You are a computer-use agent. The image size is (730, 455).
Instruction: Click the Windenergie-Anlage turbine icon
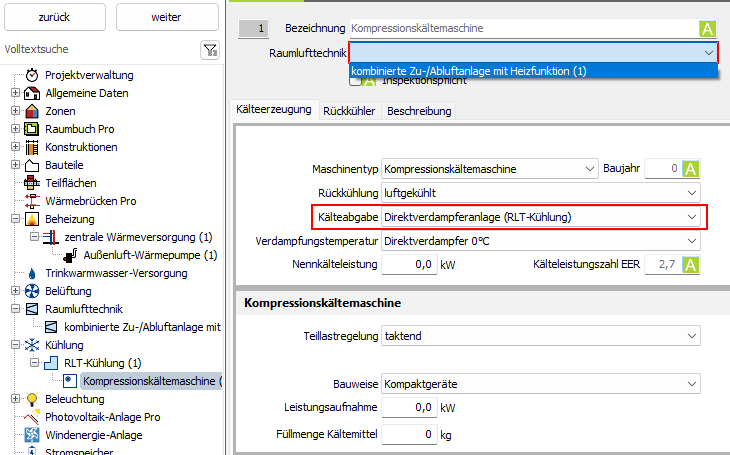pyautogui.click(x=32, y=435)
